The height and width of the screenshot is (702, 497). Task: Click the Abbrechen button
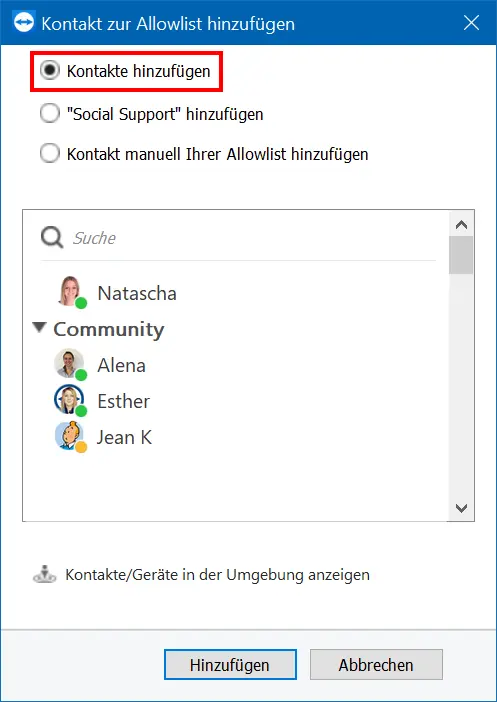click(376, 664)
